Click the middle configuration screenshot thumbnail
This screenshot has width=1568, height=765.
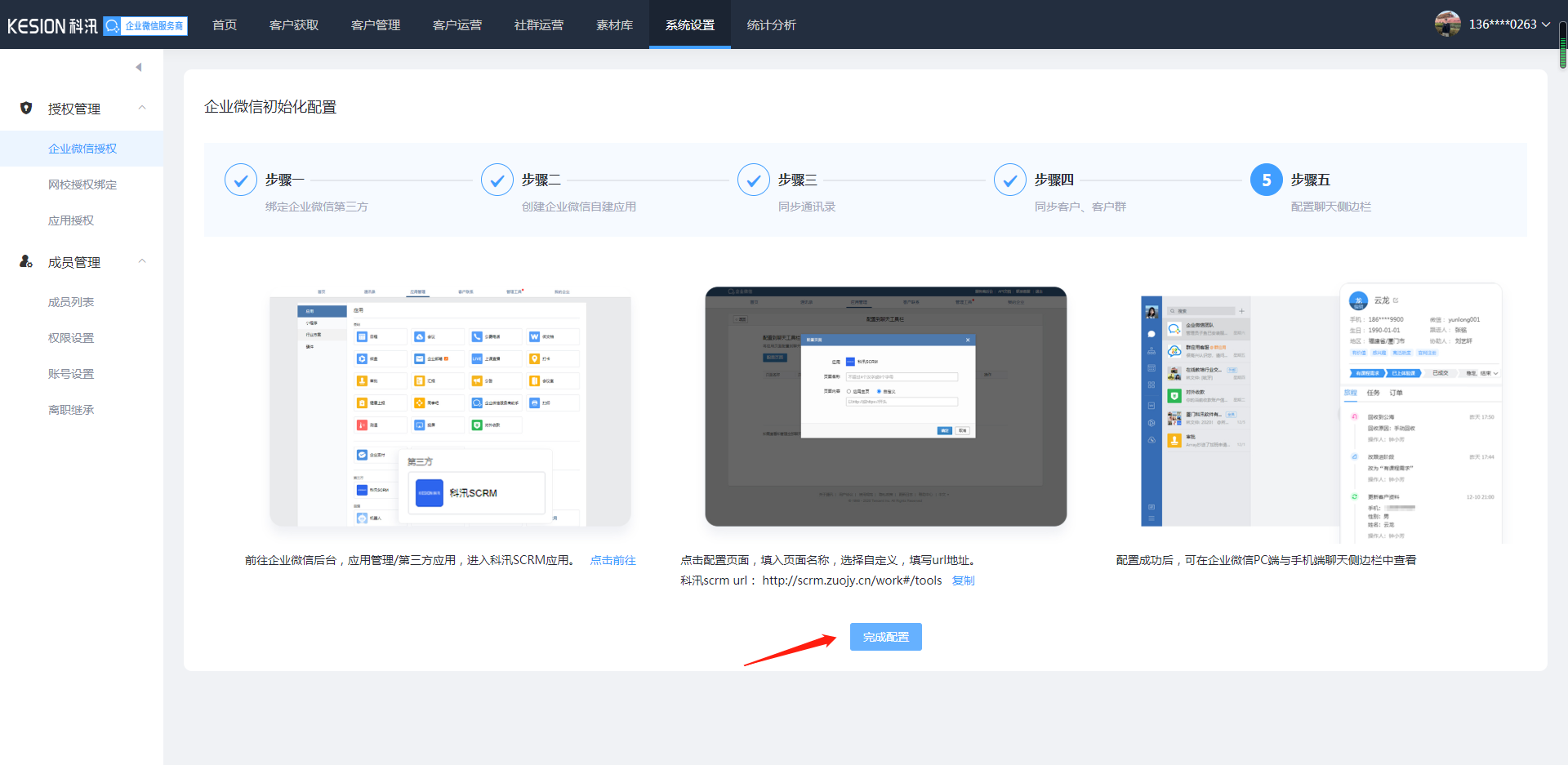coord(886,406)
